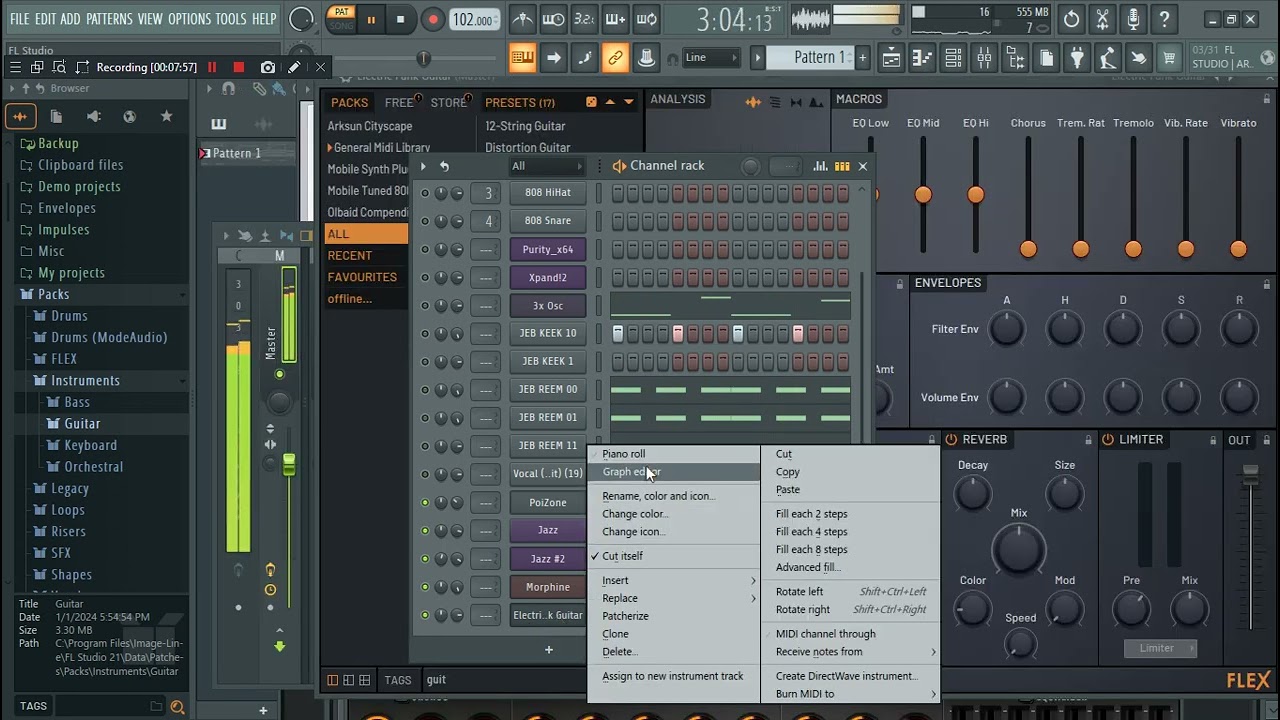The height and width of the screenshot is (720, 1280).
Task: Select '12-String Guitar' preset
Action: coord(525,126)
